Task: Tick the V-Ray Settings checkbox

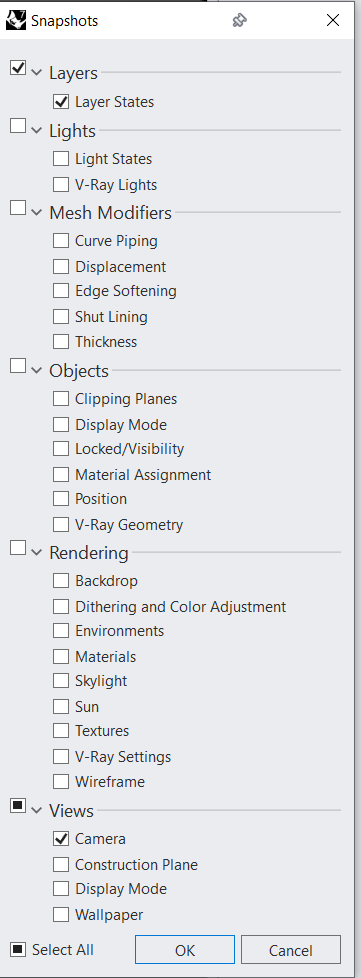Action: [60, 757]
